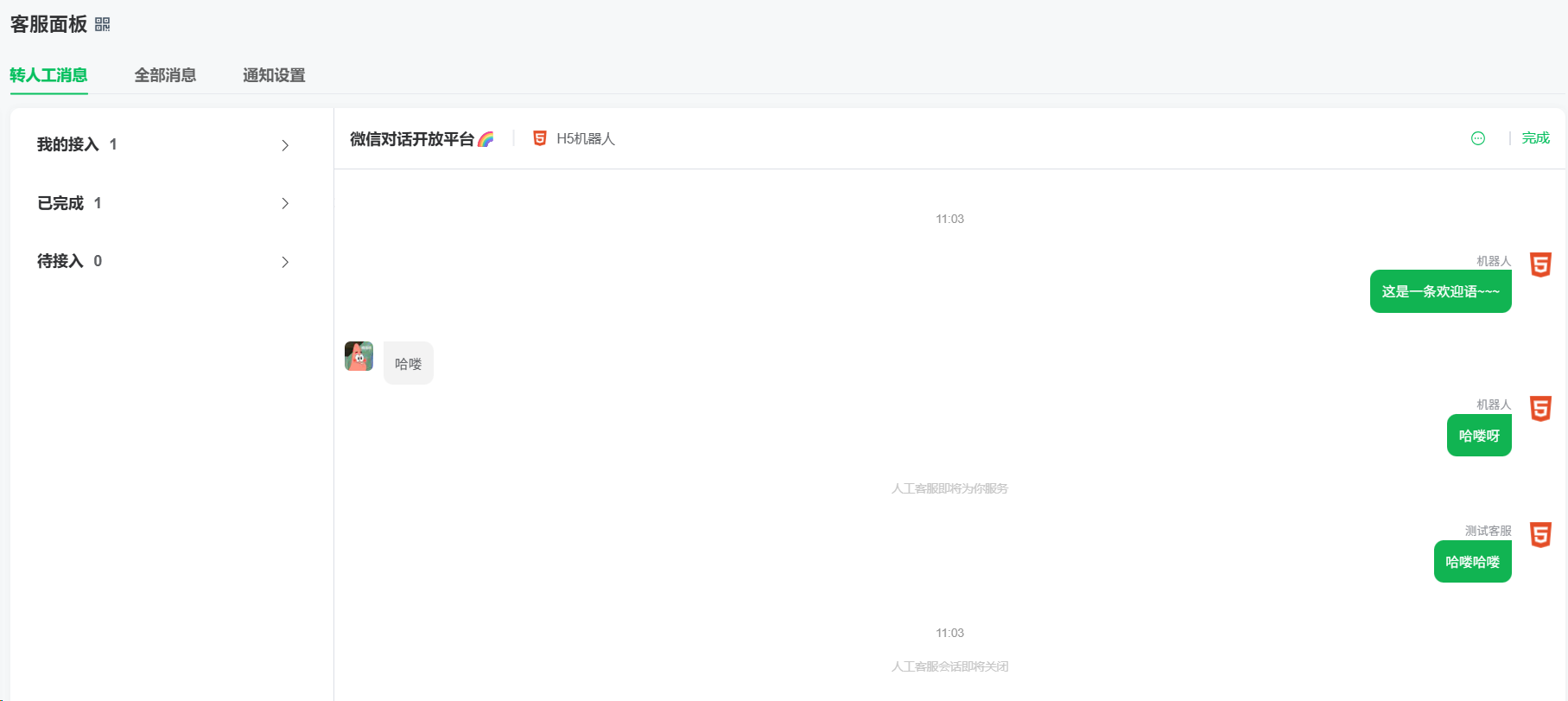Image resolution: width=1568 pixels, height=701 pixels.
Task: Click the 哈喽哈喽 message bubble
Action: (1472, 562)
